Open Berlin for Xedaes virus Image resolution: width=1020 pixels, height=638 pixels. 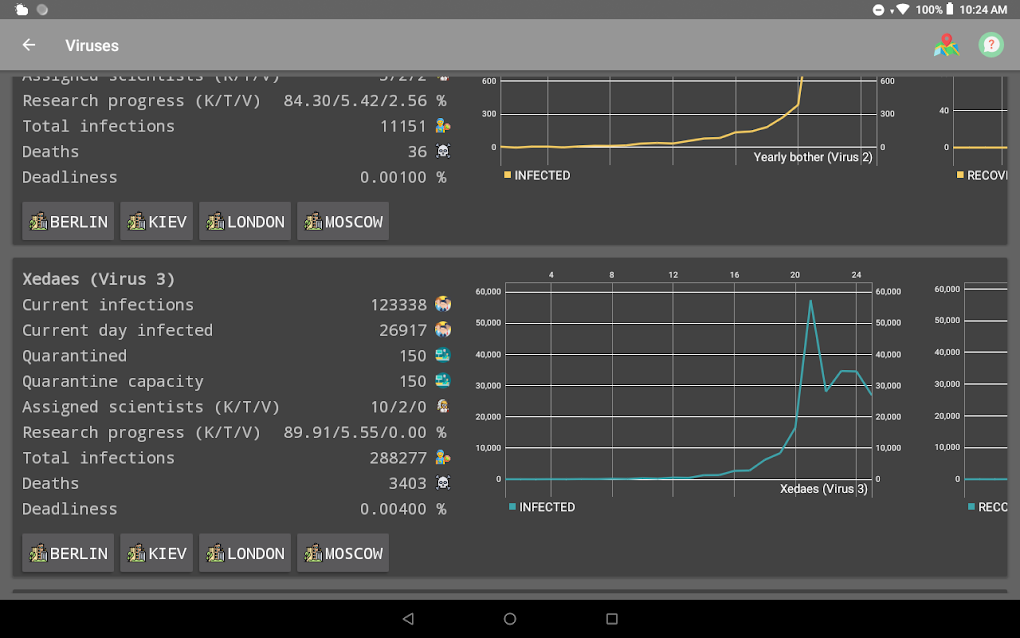coord(68,553)
